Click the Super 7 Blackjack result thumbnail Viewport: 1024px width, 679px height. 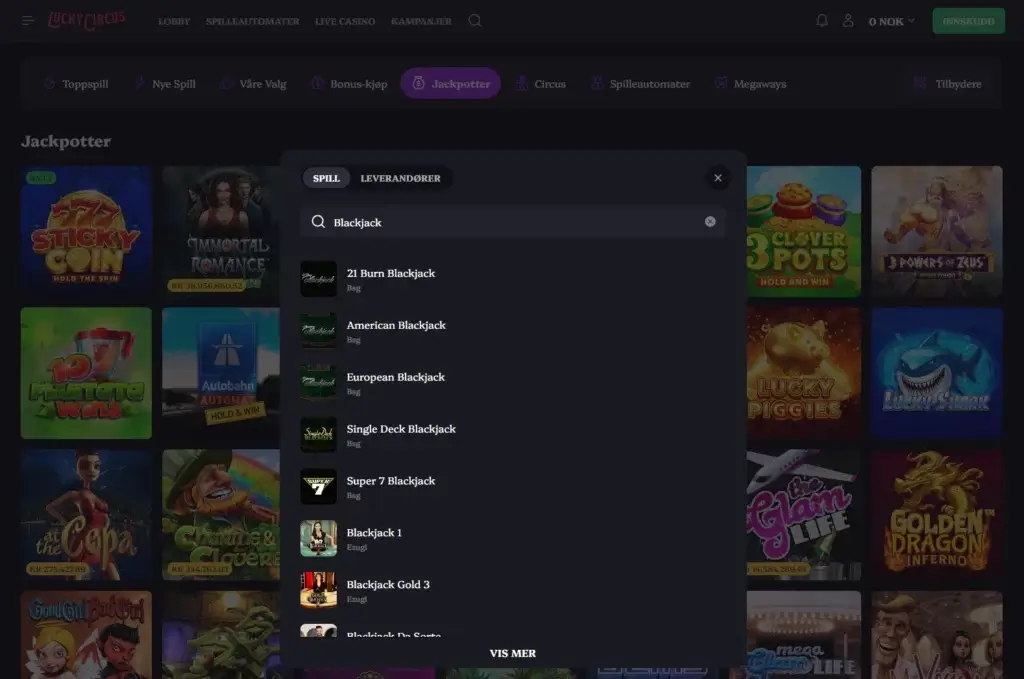[319, 486]
